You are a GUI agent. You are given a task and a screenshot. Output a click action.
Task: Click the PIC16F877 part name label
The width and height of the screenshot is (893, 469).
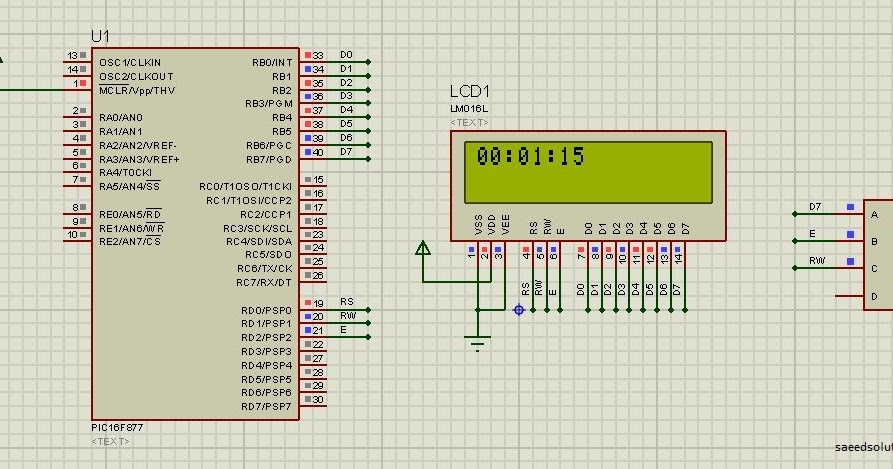pos(117,427)
